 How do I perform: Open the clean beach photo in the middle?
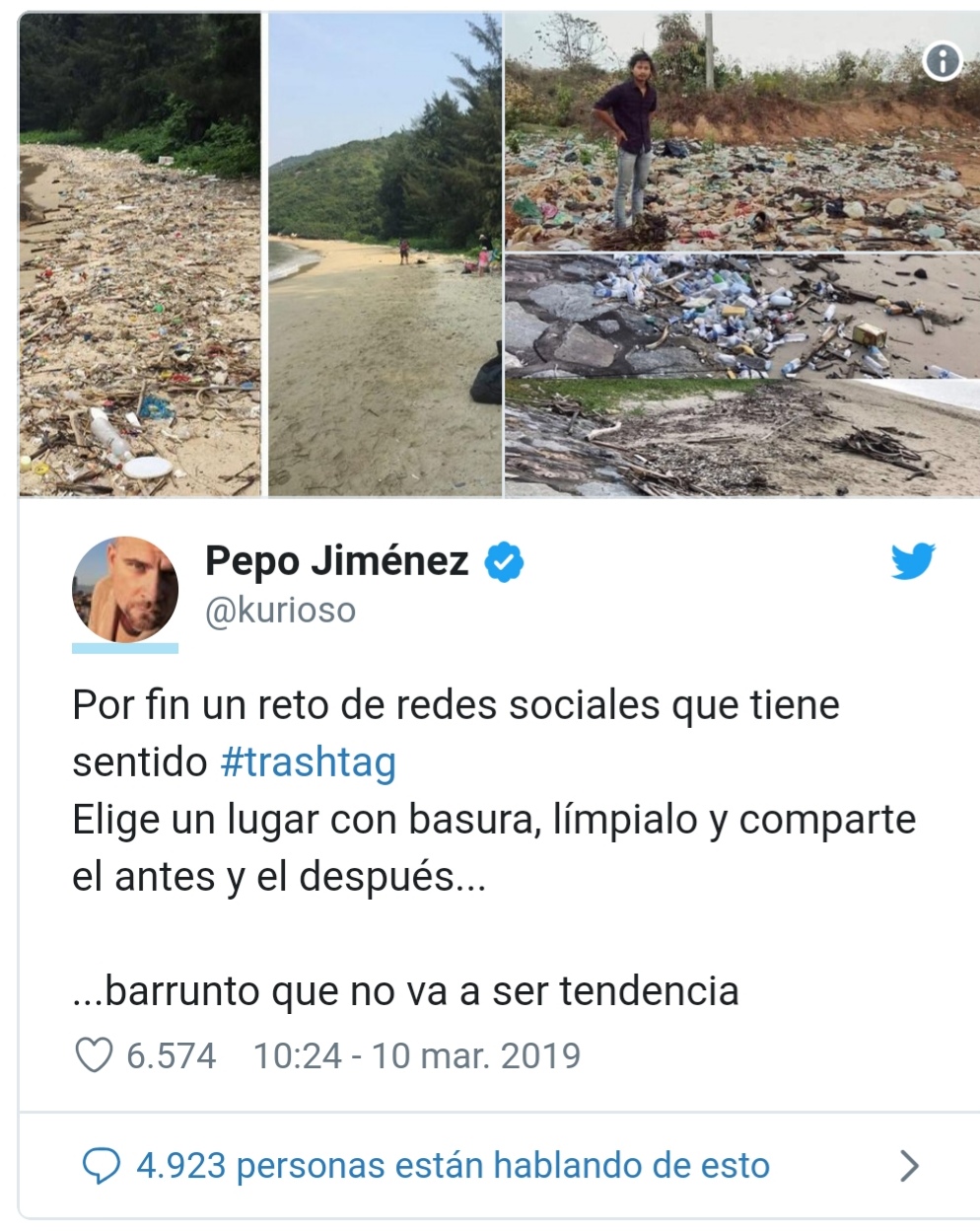[x=385, y=254]
